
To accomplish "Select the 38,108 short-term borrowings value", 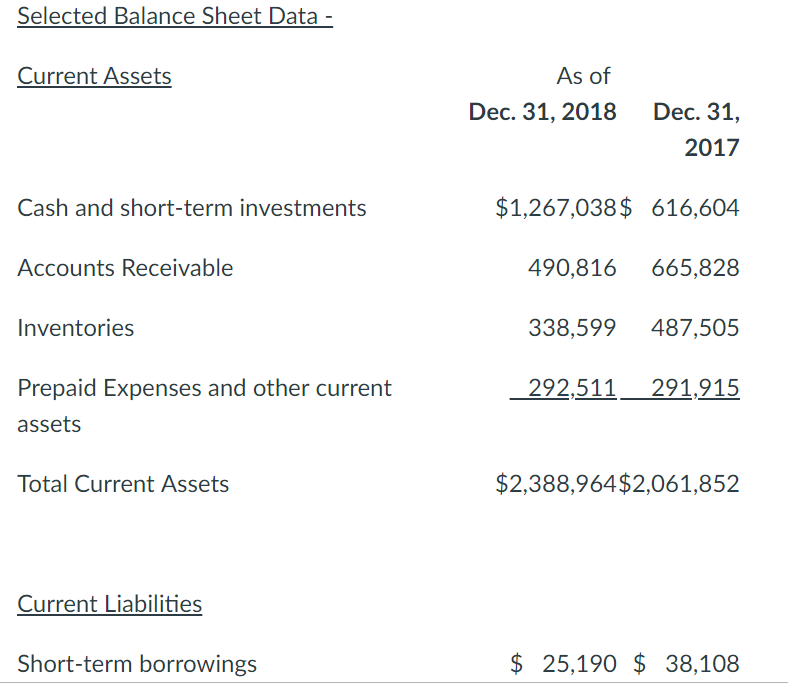I will 701,663.
